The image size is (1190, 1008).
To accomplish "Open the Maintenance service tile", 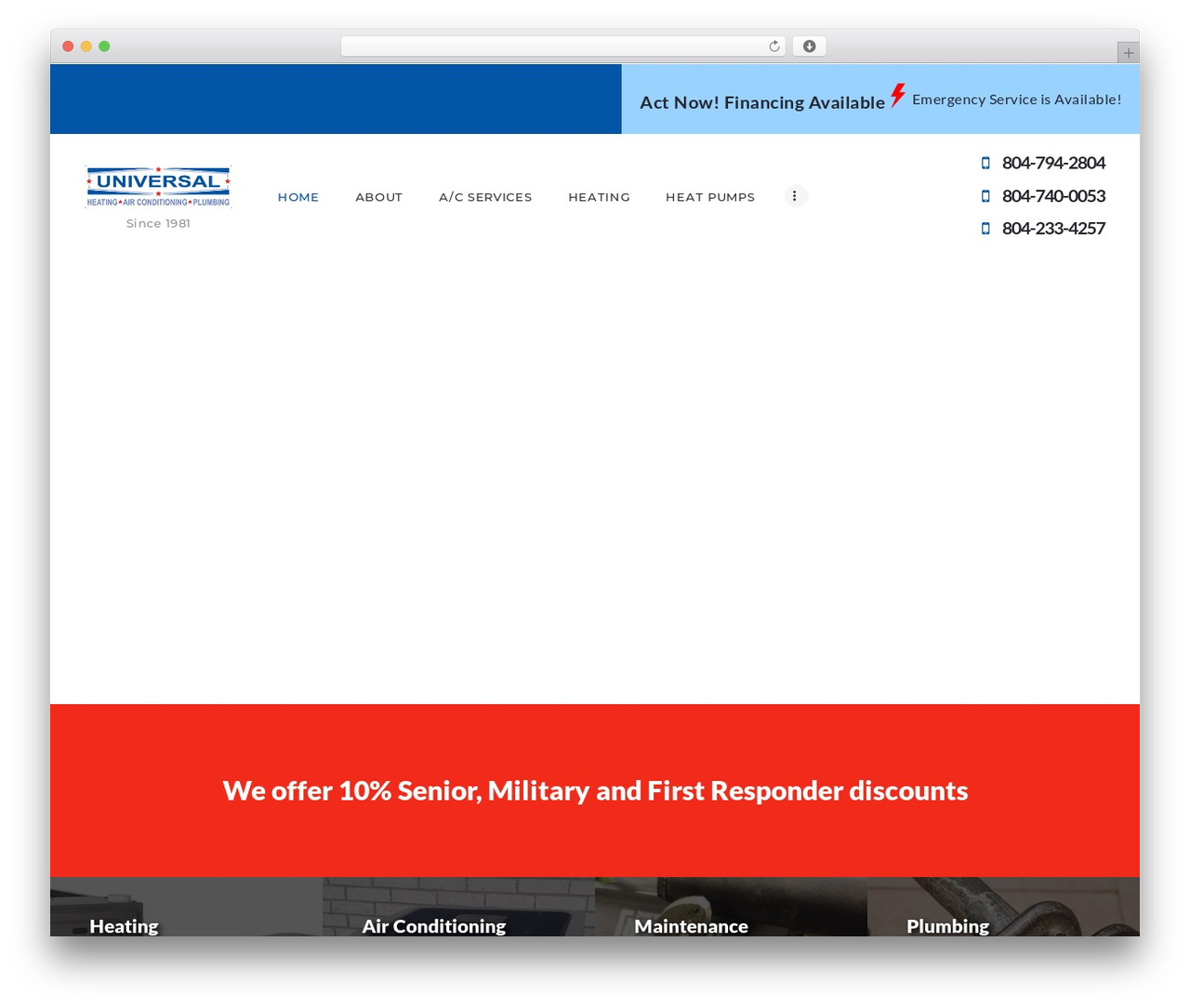I will tap(731, 907).
